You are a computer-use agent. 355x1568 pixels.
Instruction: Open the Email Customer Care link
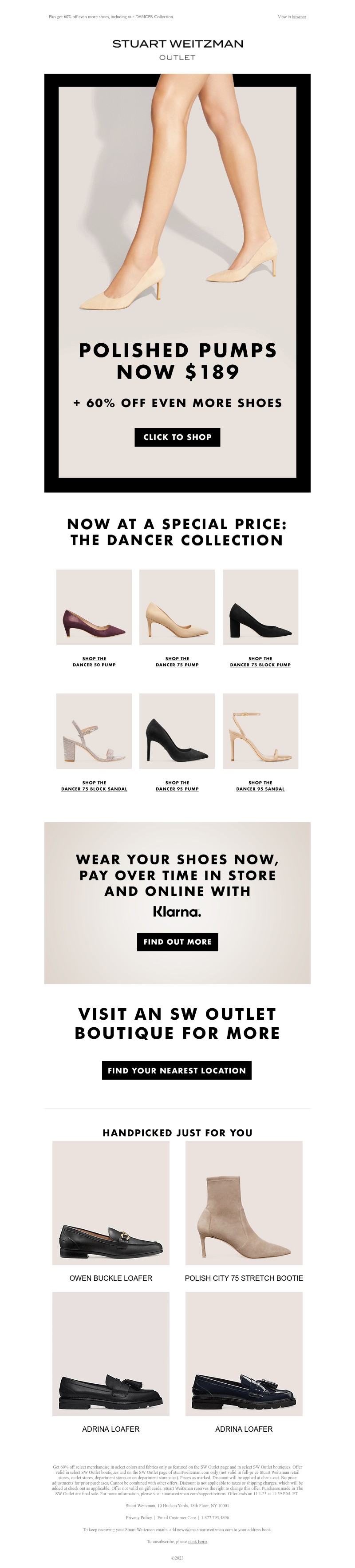coord(177,1517)
